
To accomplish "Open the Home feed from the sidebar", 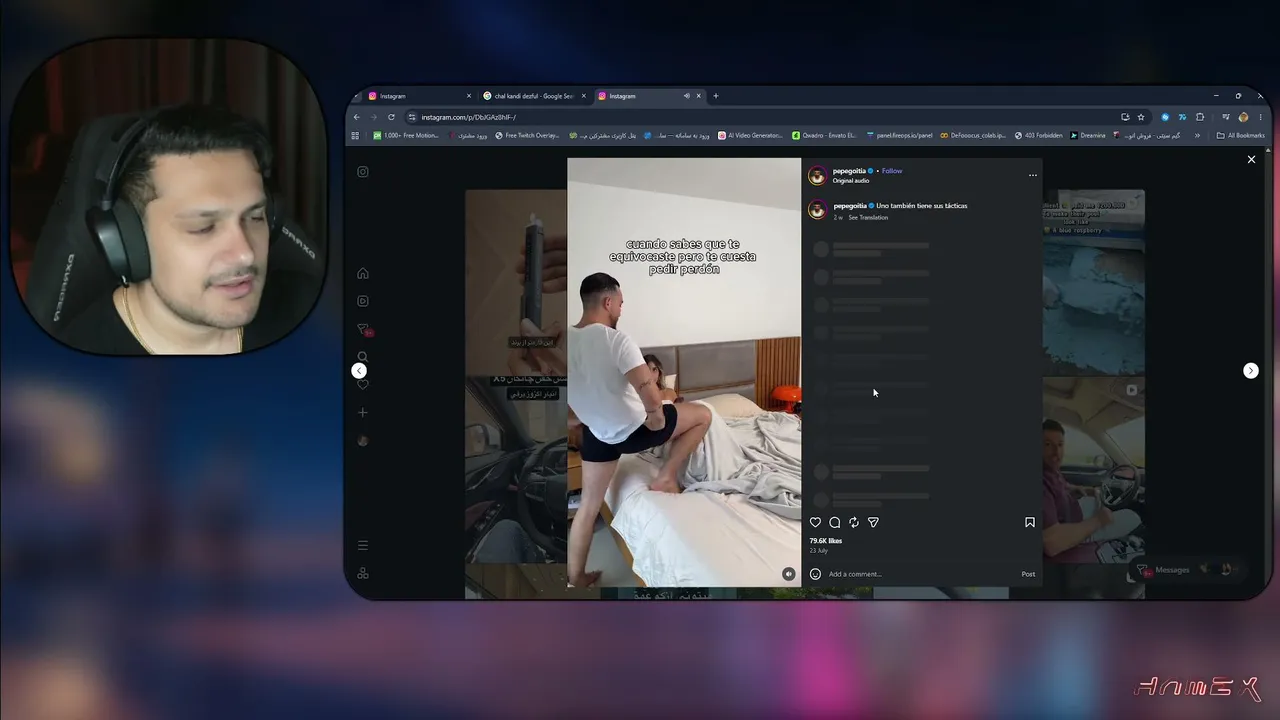I will pyautogui.click(x=363, y=273).
